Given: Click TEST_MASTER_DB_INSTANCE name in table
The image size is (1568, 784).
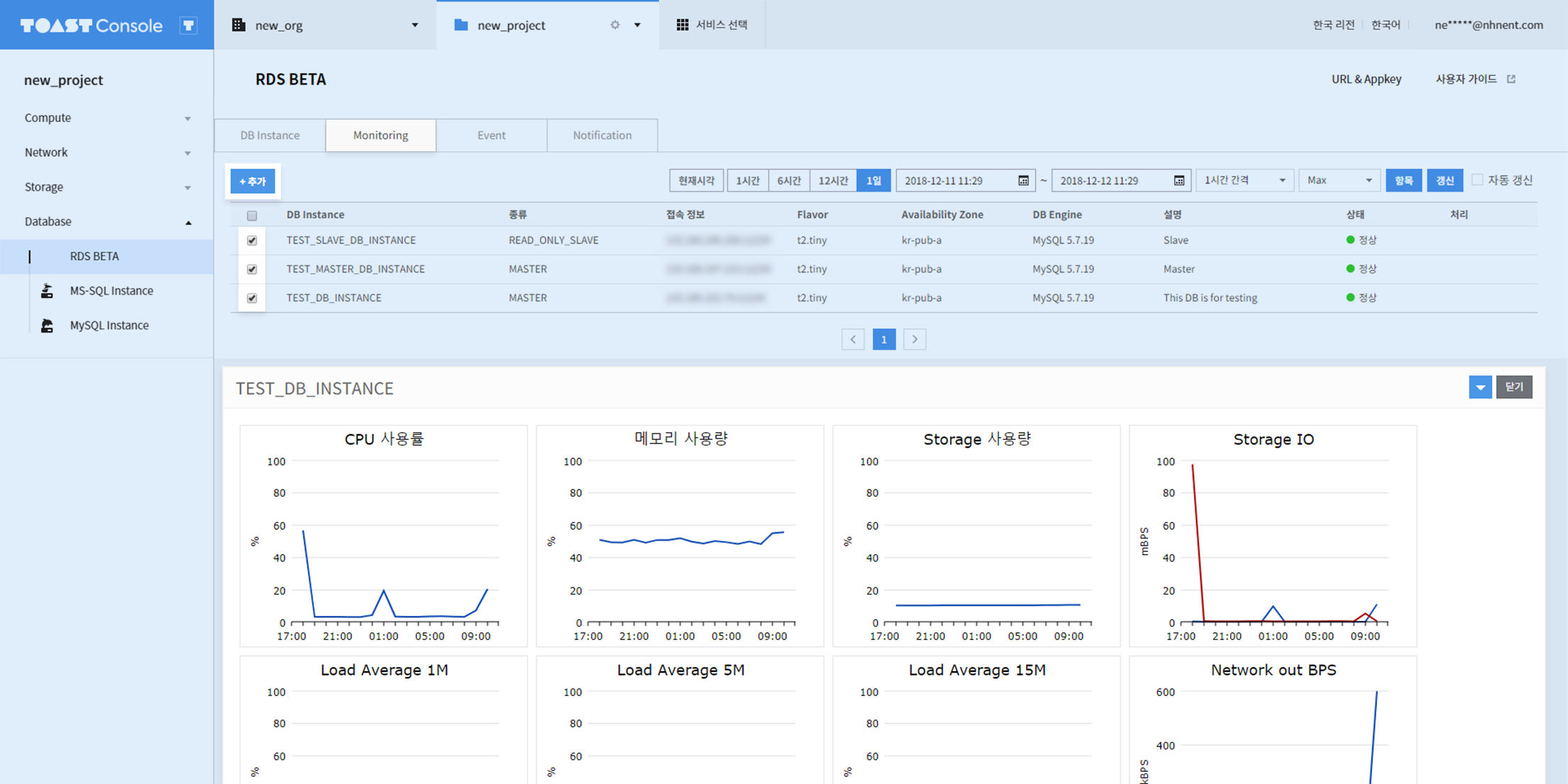Looking at the screenshot, I should [355, 270].
